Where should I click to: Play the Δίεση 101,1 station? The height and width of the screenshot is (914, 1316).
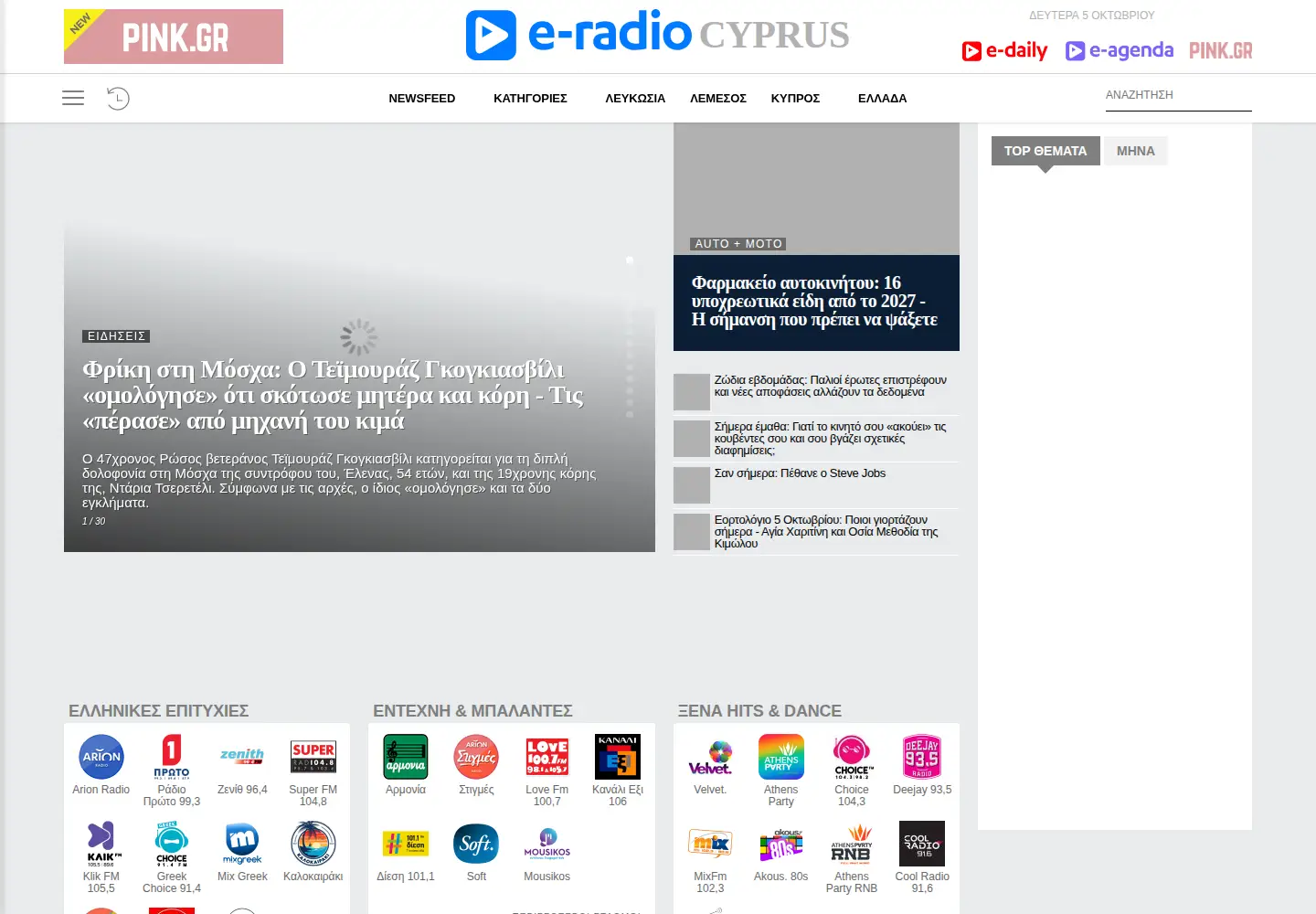(406, 852)
